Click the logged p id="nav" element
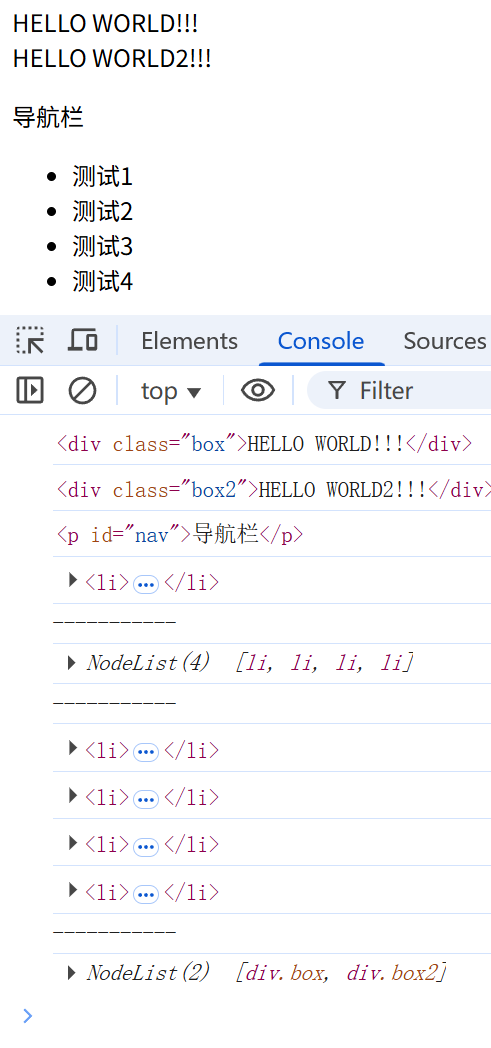The width and height of the screenshot is (491, 1048). pyautogui.click(x=180, y=535)
